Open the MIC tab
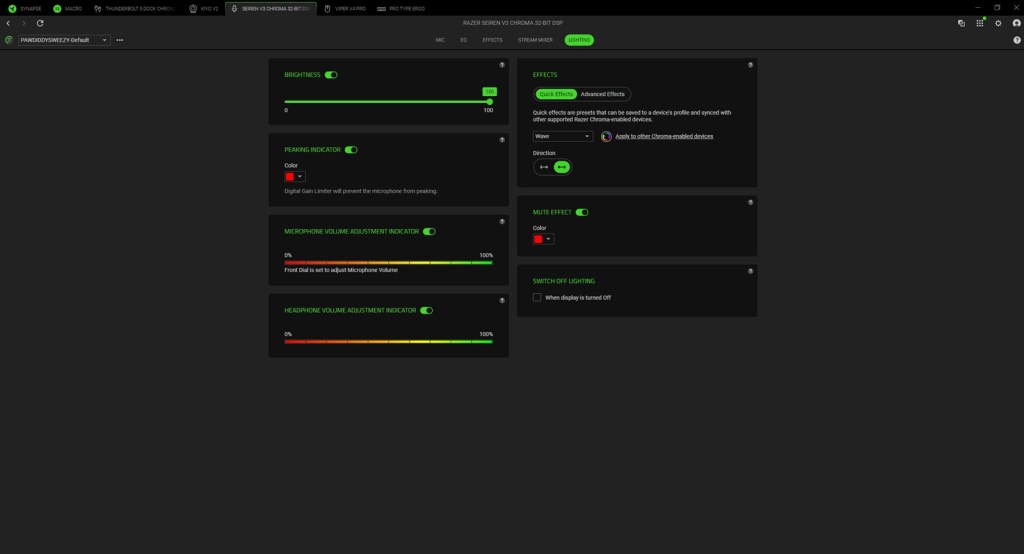 coord(440,40)
